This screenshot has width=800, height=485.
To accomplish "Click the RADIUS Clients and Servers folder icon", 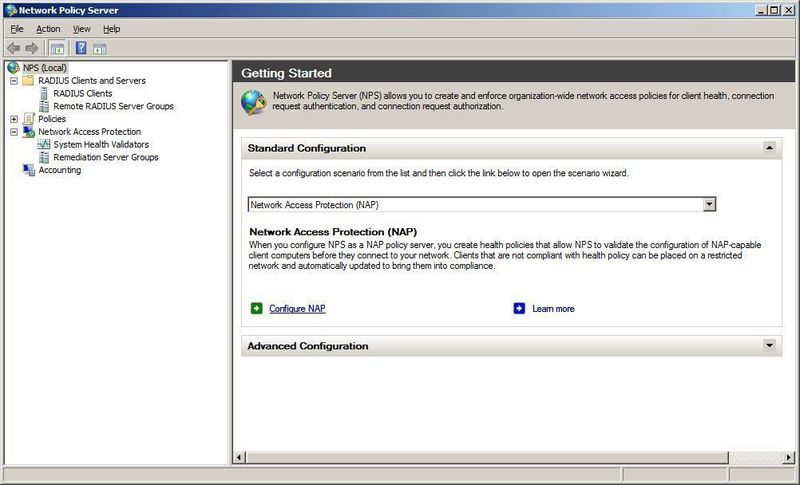I will tap(29, 81).
